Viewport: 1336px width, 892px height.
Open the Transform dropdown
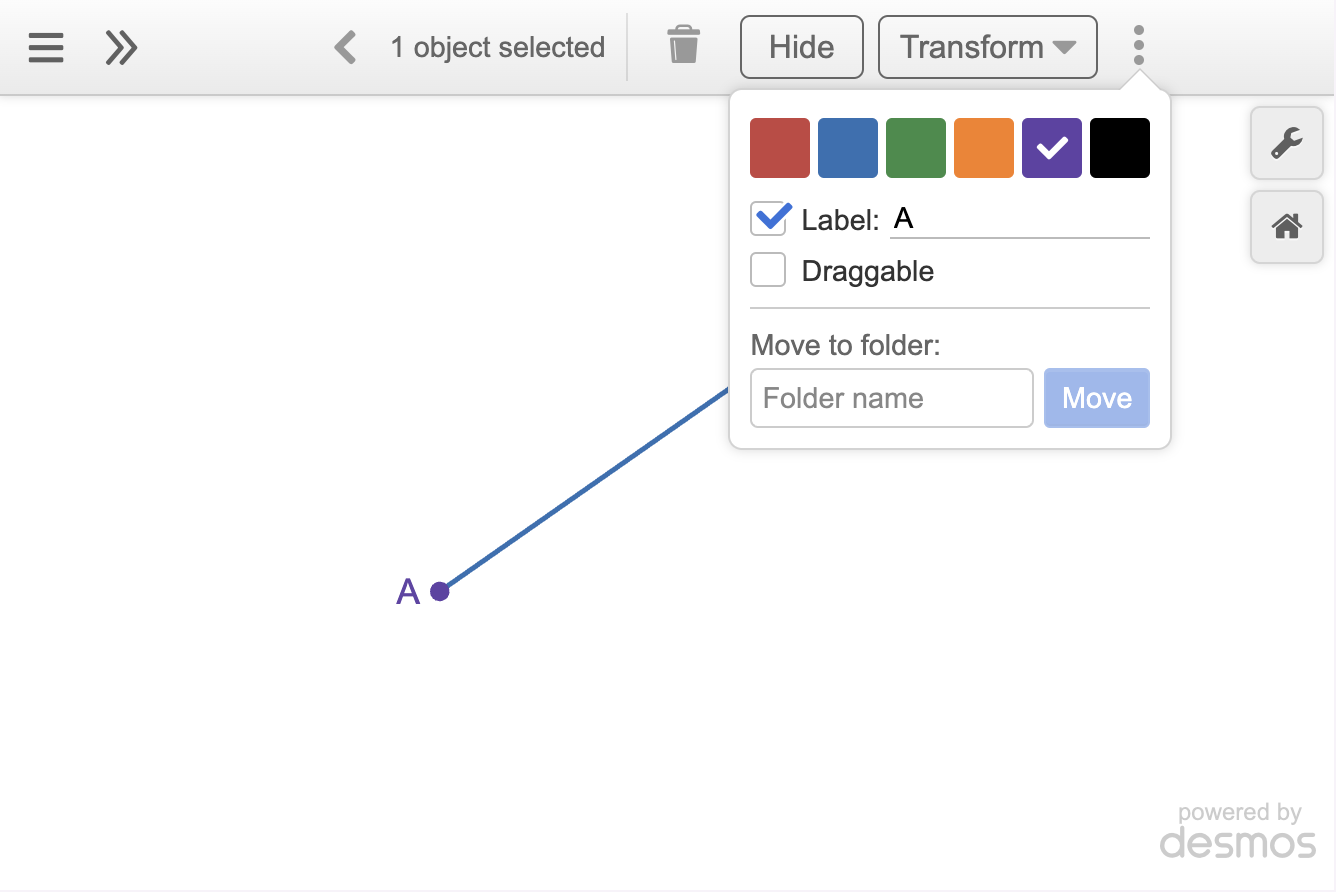click(987, 47)
